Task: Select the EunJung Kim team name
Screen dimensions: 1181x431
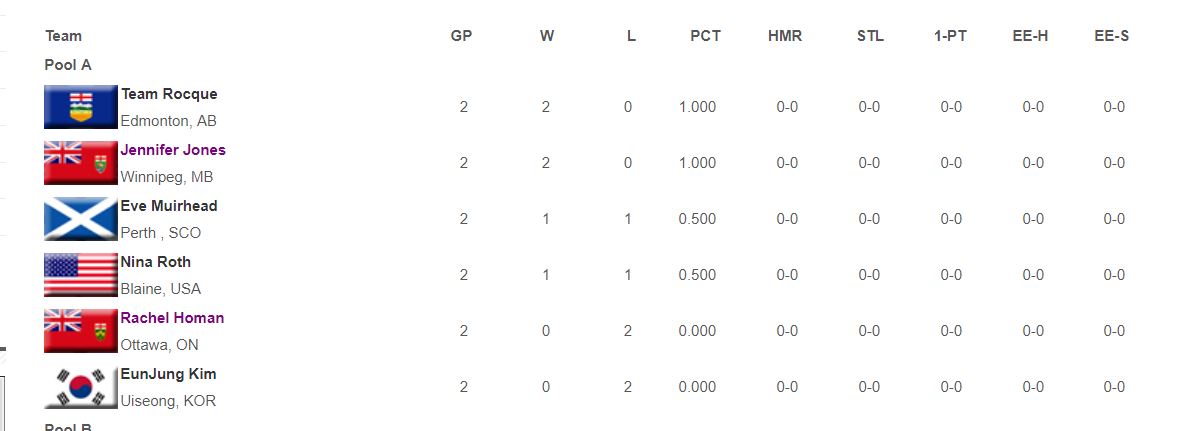Action: tap(168, 374)
